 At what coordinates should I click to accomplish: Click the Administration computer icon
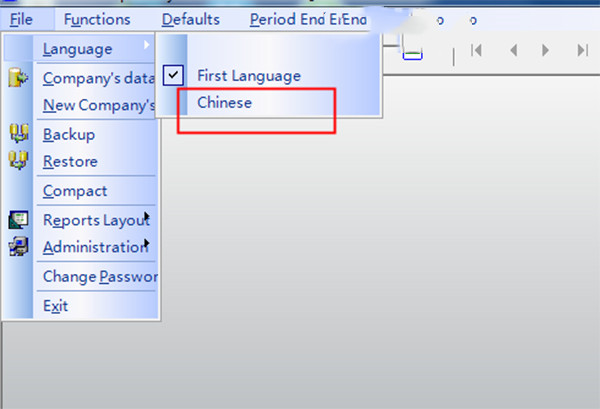[x=18, y=247]
